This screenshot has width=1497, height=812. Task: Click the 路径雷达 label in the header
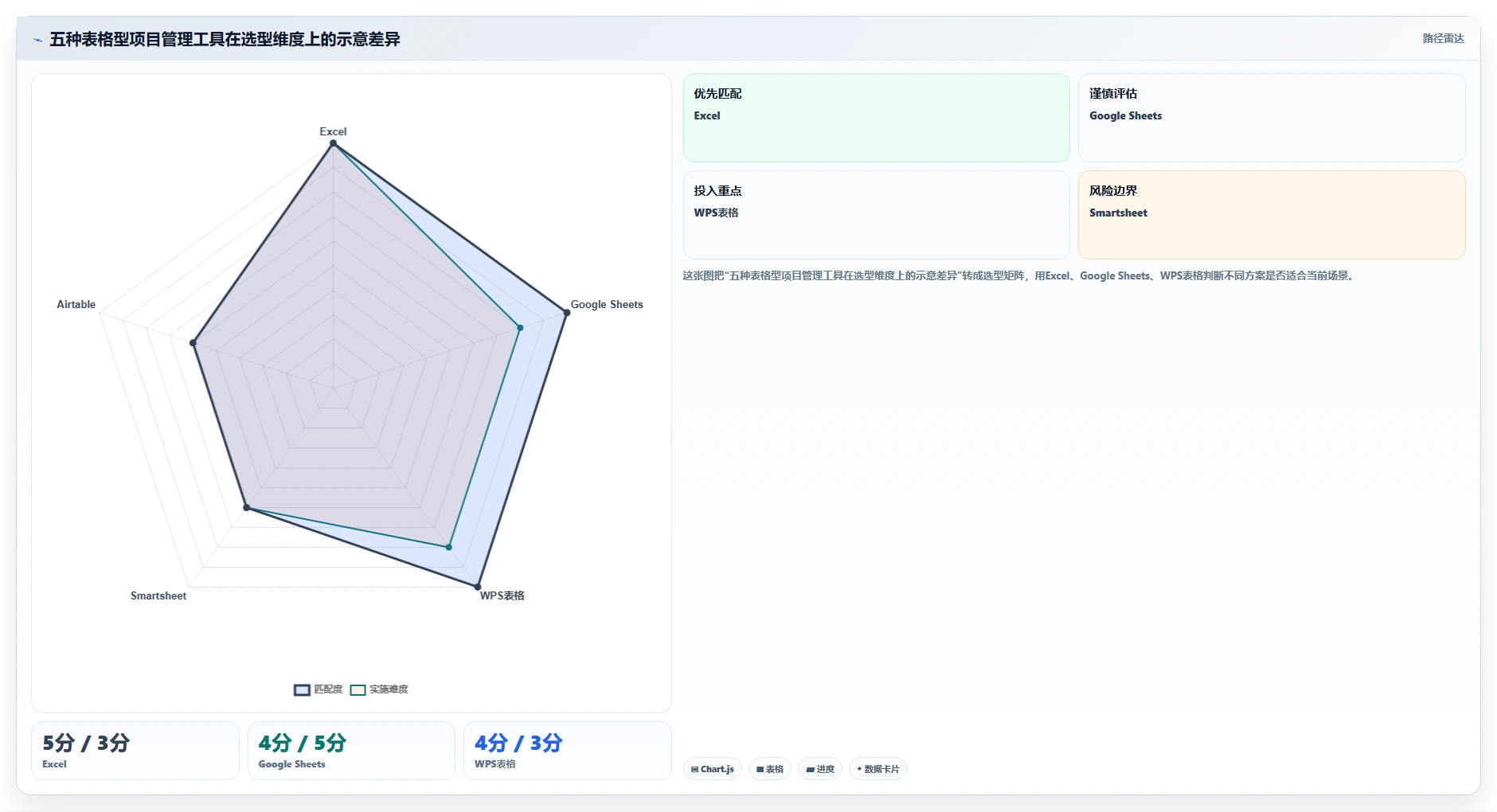(x=1443, y=38)
